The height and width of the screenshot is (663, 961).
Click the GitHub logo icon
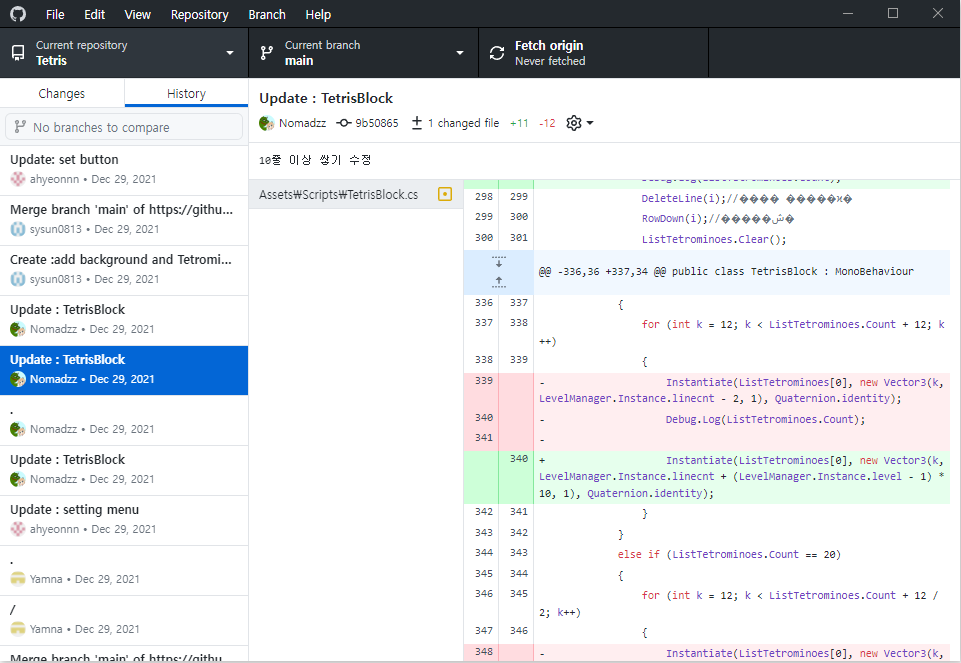pos(18,13)
